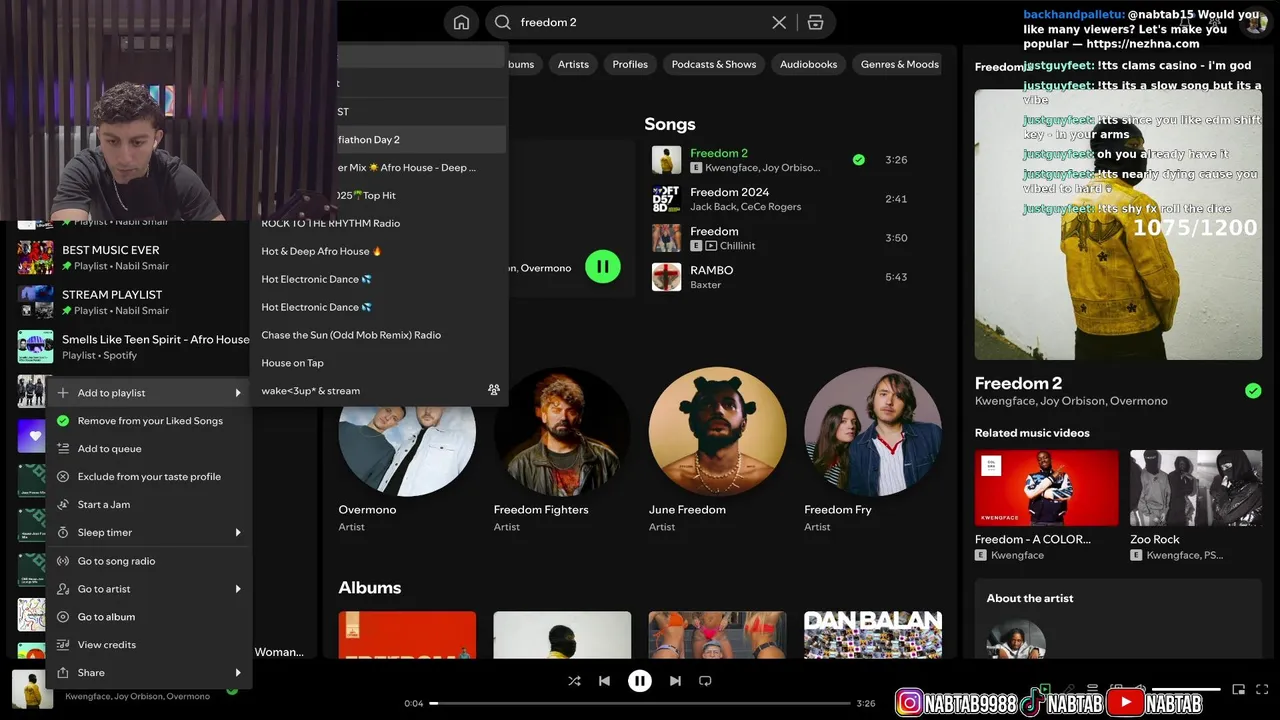Clear the search text with X icon
The image size is (1280, 720).
[779, 22]
